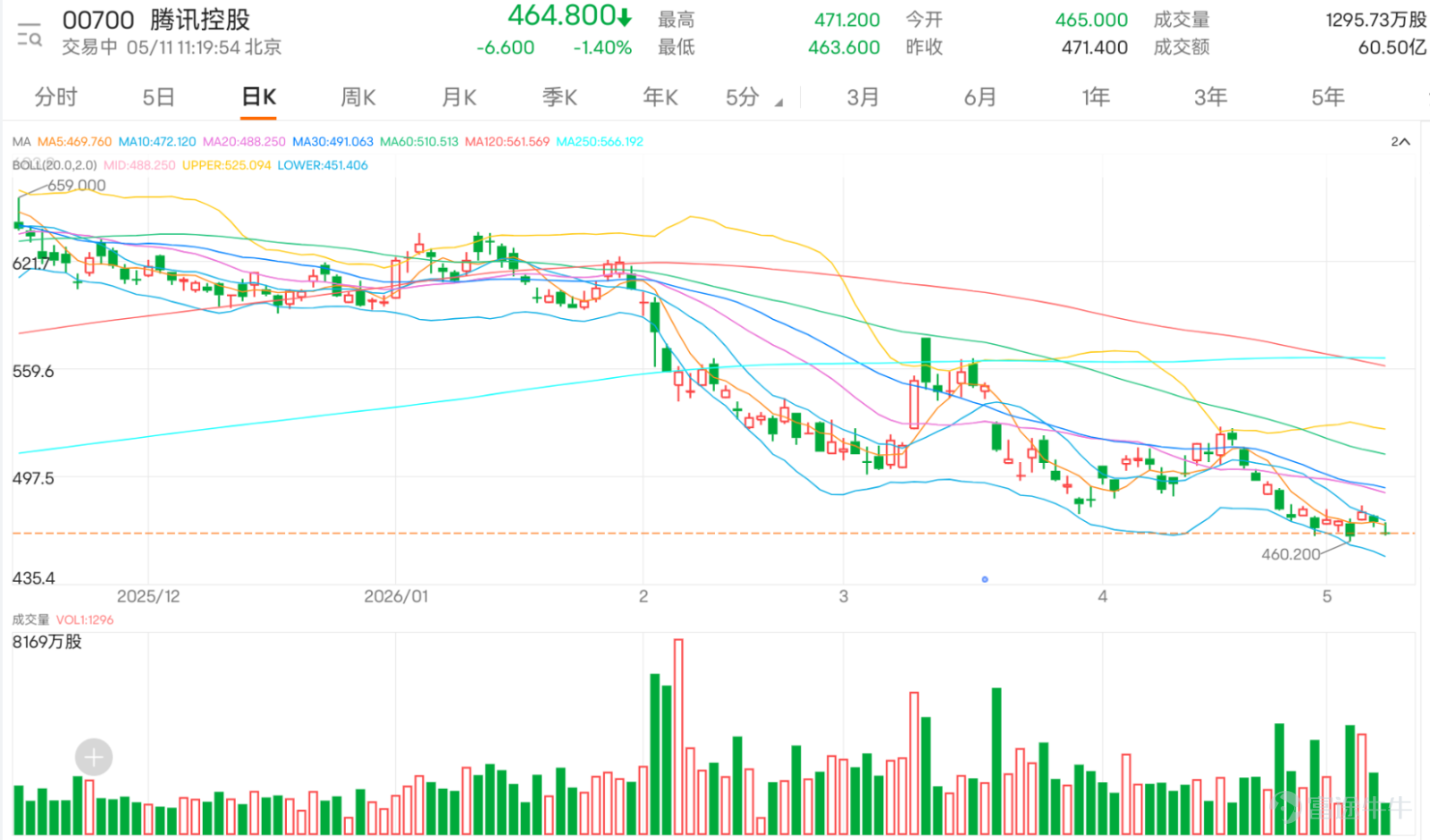The width and height of the screenshot is (1430, 840).
Task: Click MA5:469.760 indicator label
Action: pyautogui.click(x=75, y=142)
